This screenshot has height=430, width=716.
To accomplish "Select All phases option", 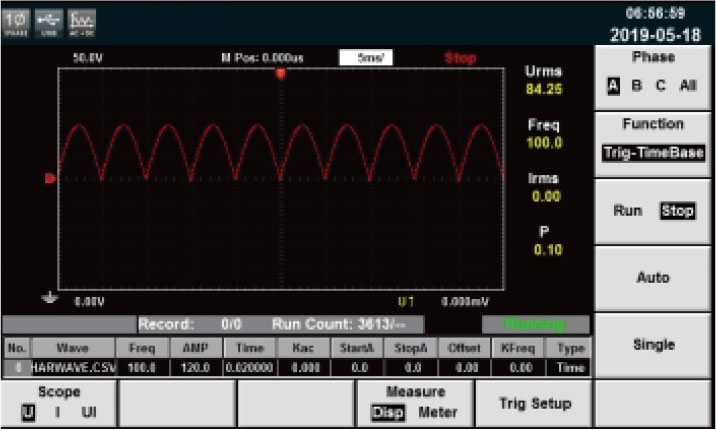I will click(x=688, y=85).
